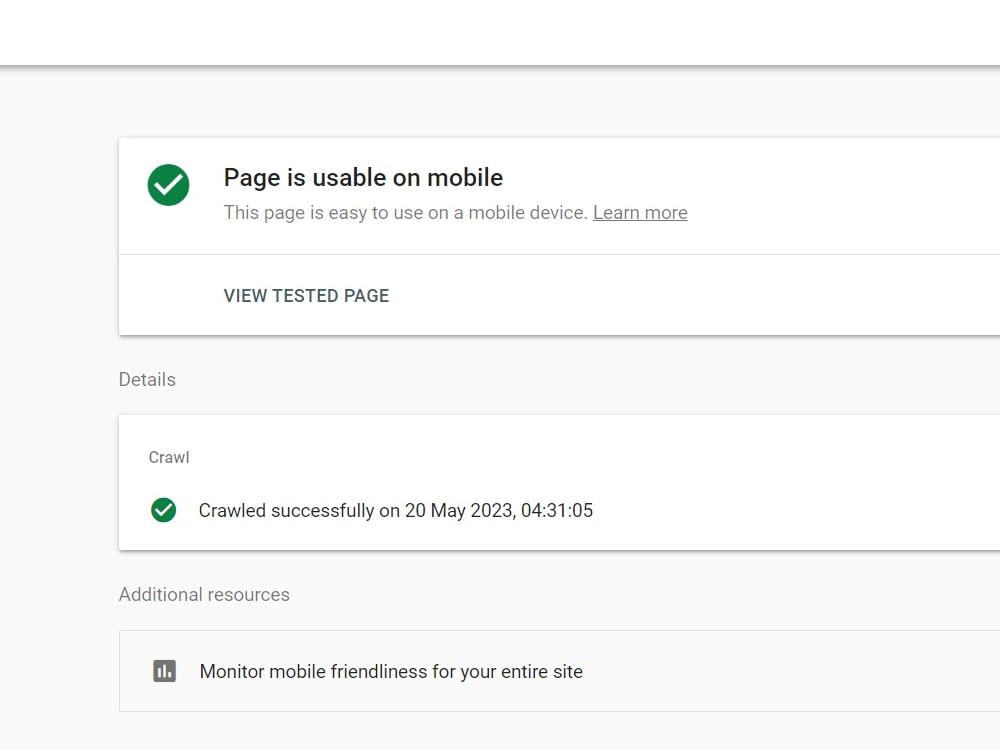The image size is (1000, 750).
Task: Click the page description under the result title
Action: click(x=404, y=212)
